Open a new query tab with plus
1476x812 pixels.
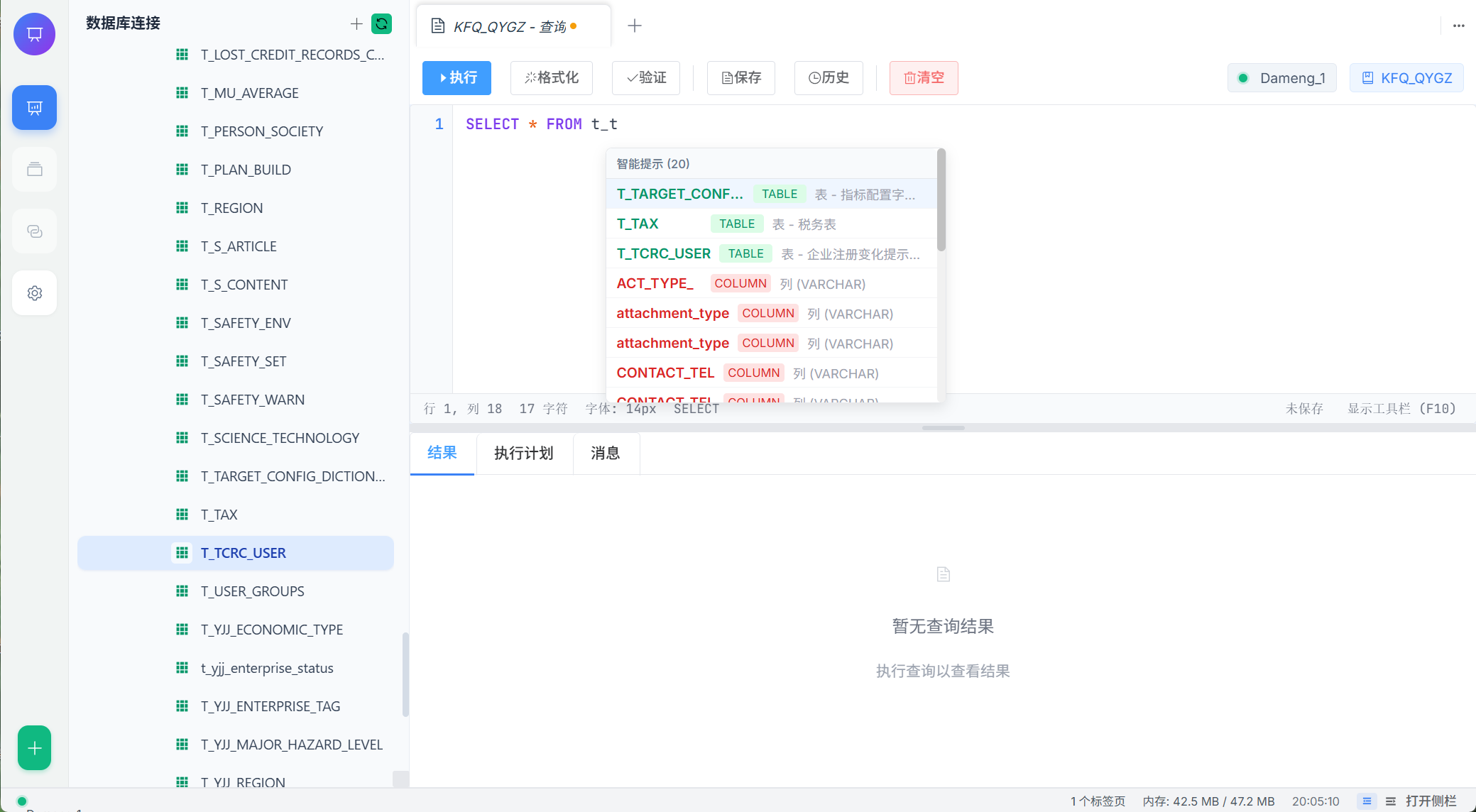click(x=635, y=26)
